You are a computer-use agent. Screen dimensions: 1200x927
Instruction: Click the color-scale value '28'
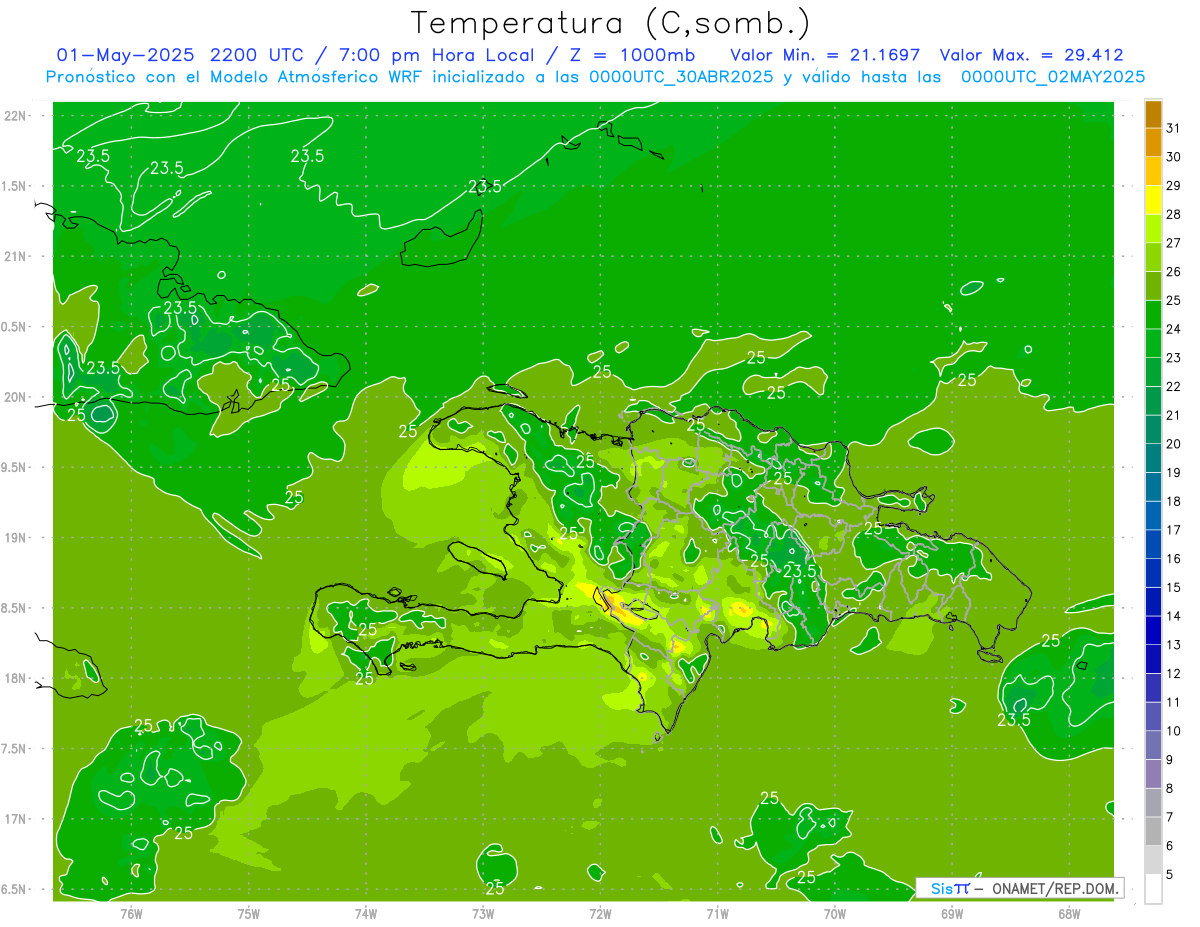[x=1174, y=214]
